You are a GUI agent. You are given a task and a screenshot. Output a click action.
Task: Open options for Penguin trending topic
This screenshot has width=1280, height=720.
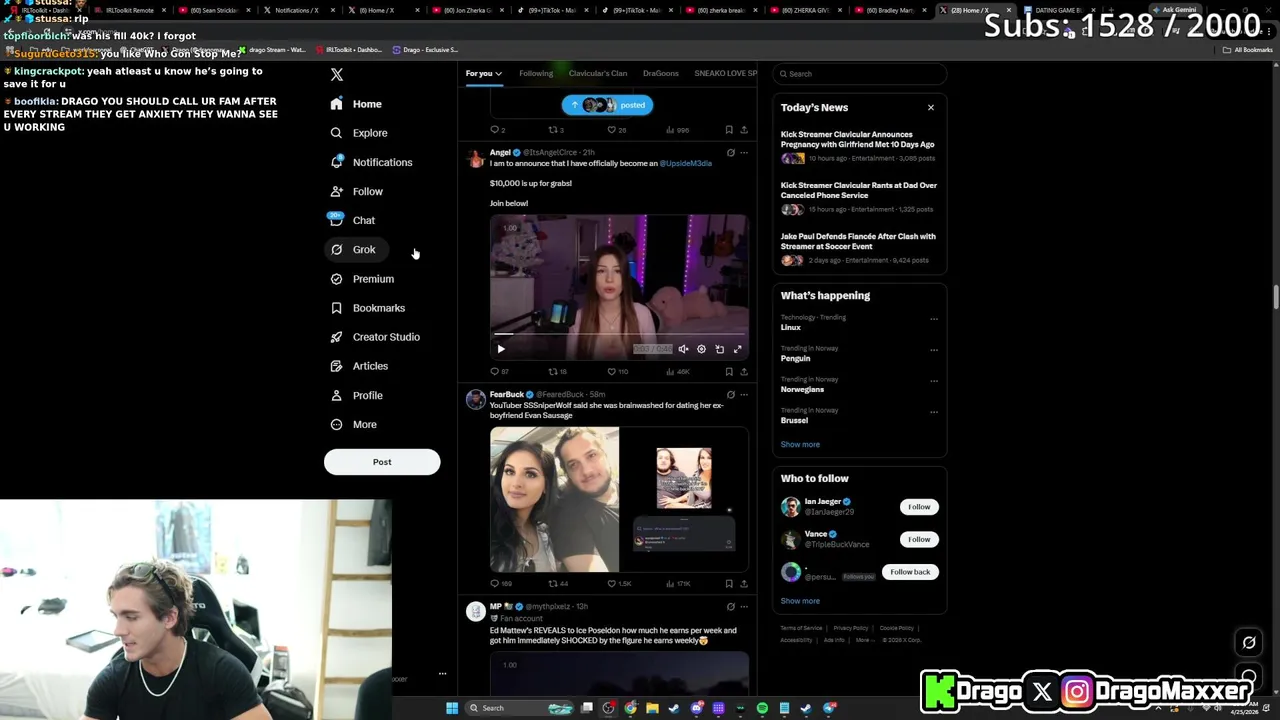pos(934,350)
